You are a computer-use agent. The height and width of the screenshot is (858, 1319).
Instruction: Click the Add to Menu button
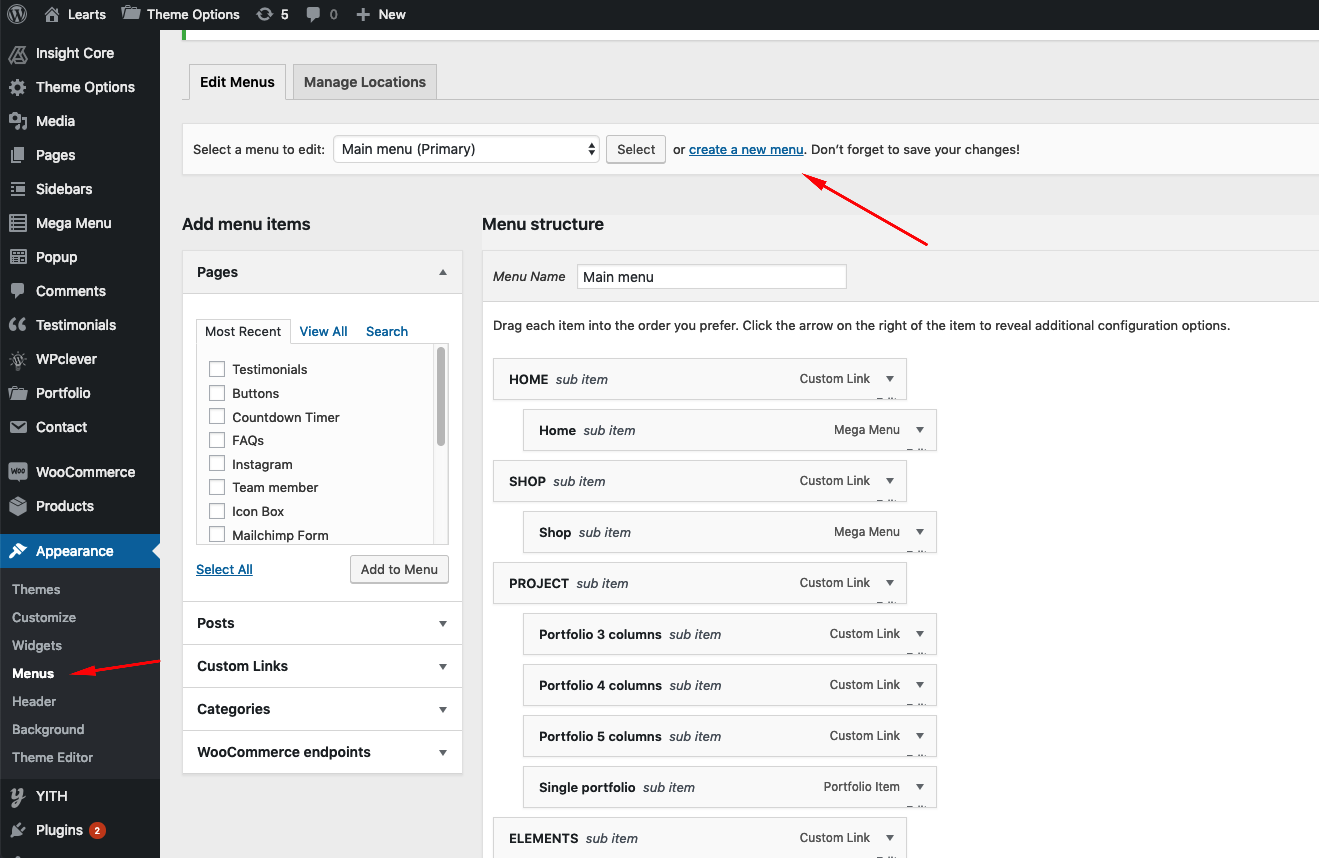click(399, 569)
